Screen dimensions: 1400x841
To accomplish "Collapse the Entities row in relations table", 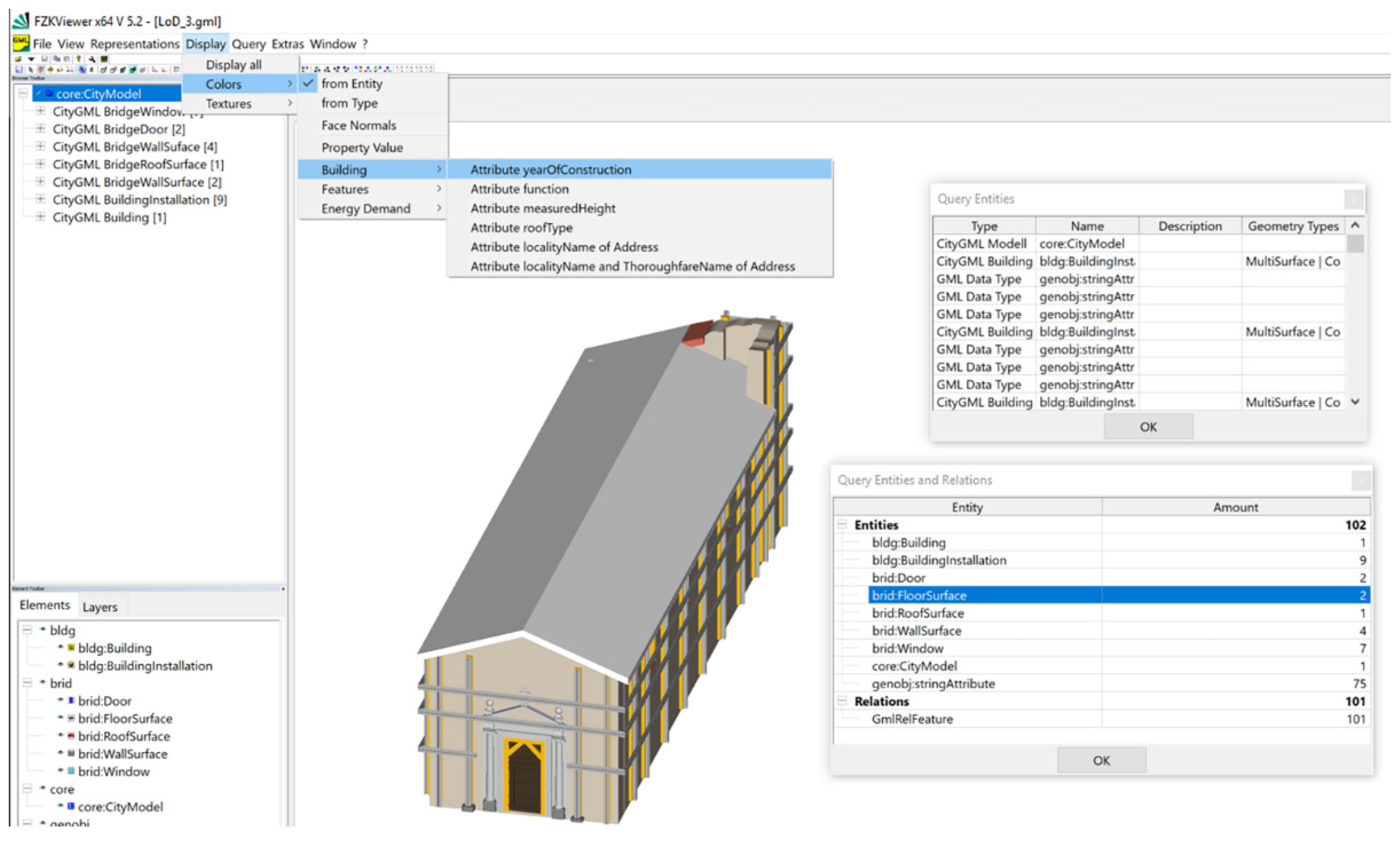I will (x=842, y=525).
